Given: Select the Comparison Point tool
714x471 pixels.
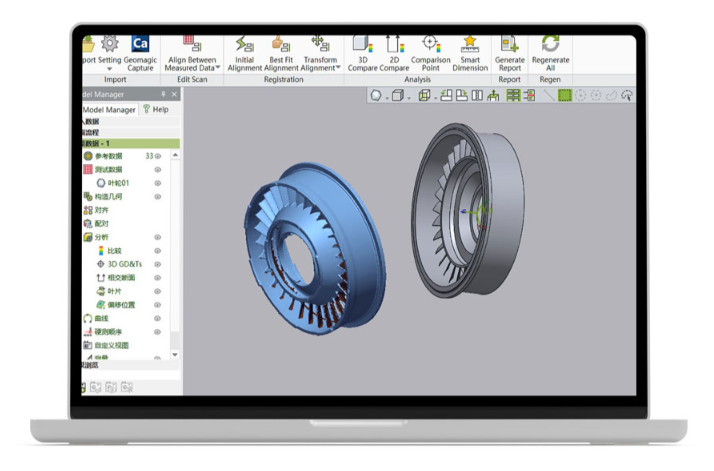Looking at the screenshot, I should pyautogui.click(x=430, y=54).
